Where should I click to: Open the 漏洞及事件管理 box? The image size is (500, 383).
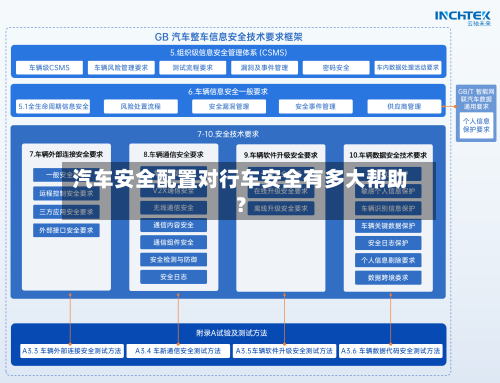[264, 68]
